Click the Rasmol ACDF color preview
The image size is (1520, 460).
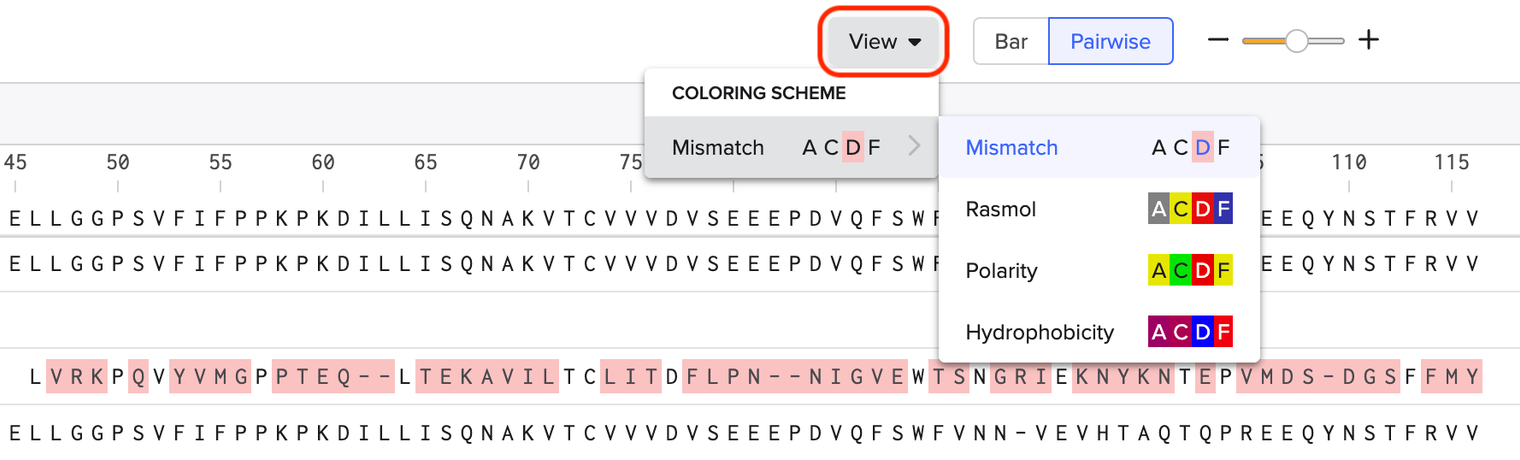(x=1189, y=210)
